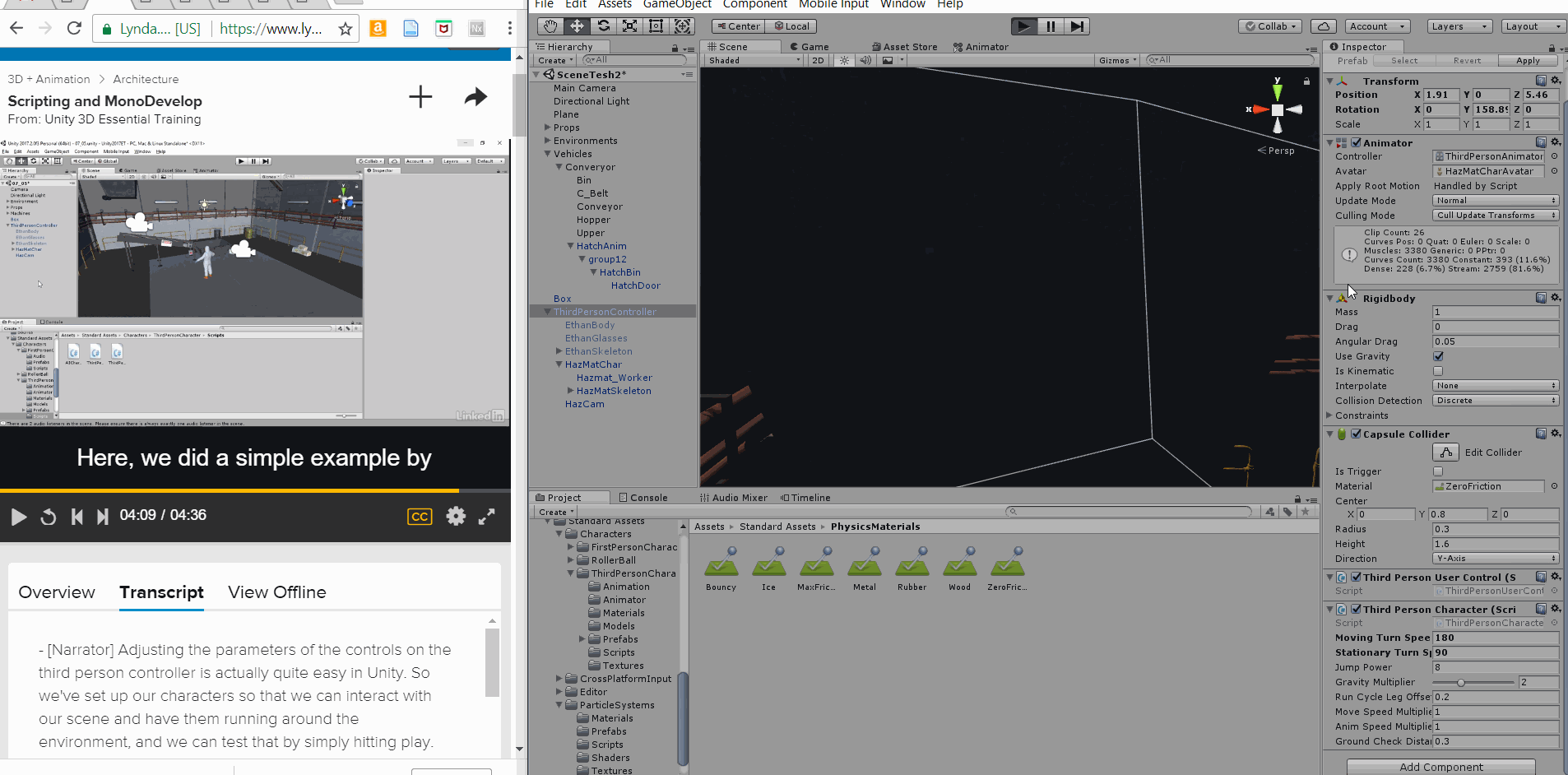Viewport: 1568px width, 775px height.
Task: Expand the Constraints section
Action: (x=1329, y=415)
